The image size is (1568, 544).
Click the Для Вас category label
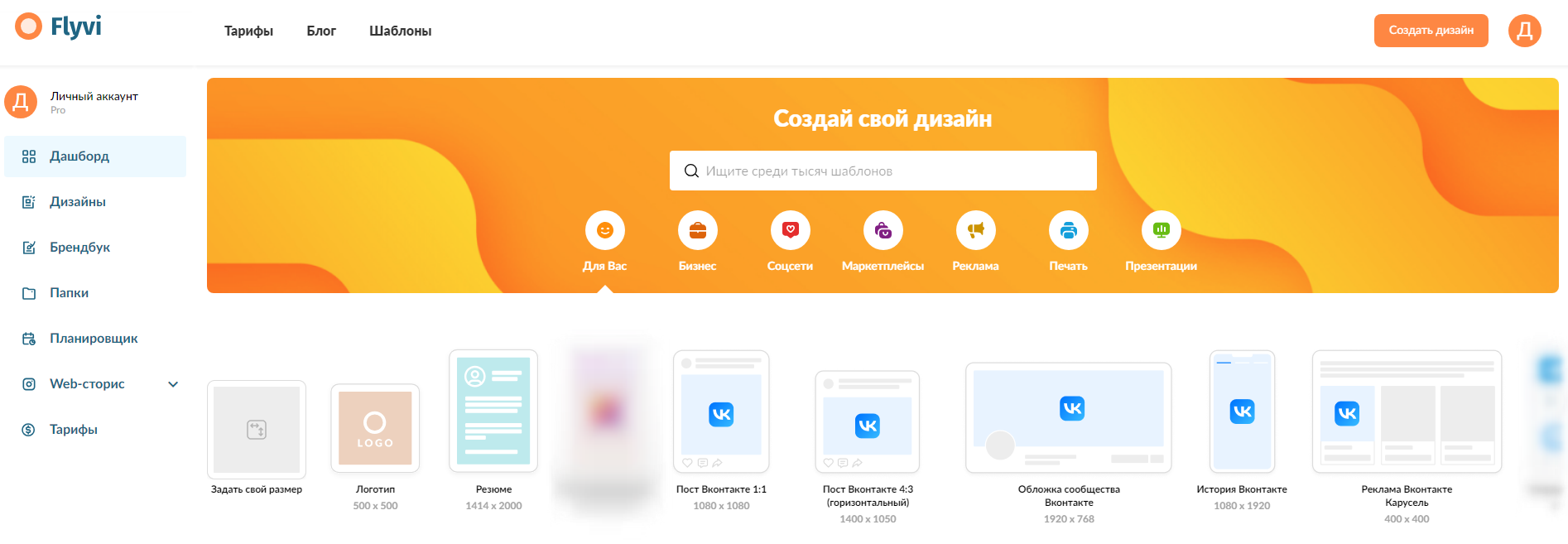click(605, 266)
